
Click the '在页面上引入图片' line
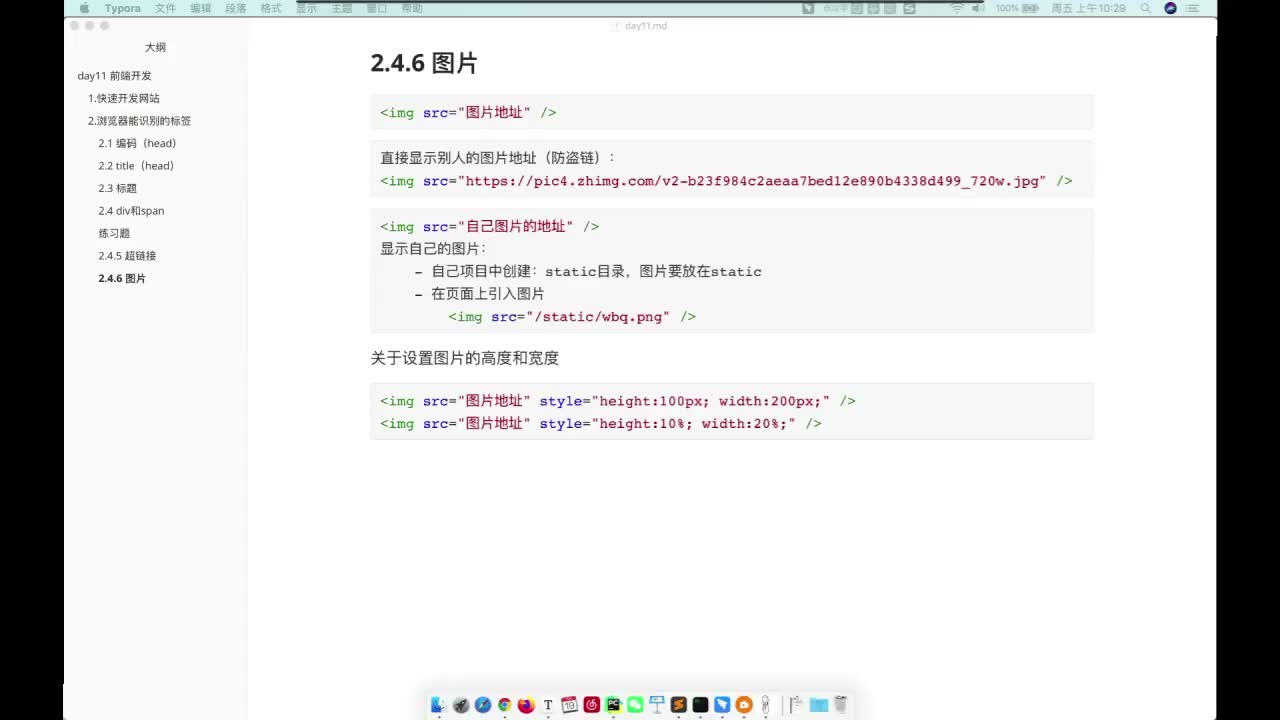click(479, 294)
